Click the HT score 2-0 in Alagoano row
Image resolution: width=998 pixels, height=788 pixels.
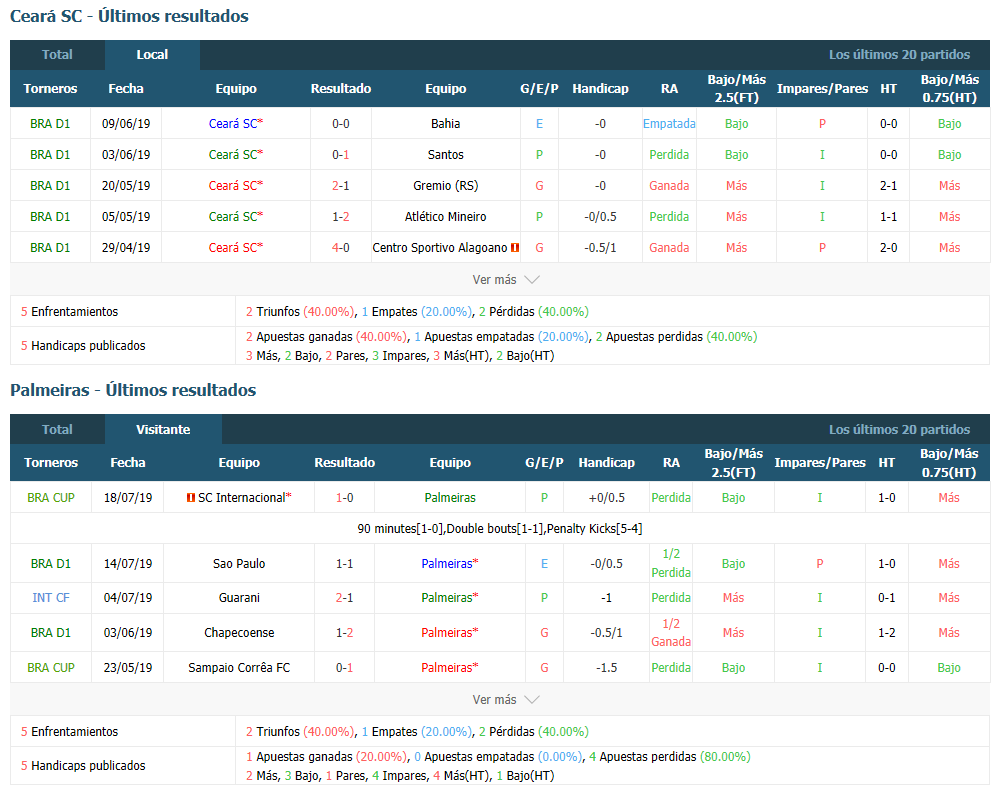pos(889,248)
